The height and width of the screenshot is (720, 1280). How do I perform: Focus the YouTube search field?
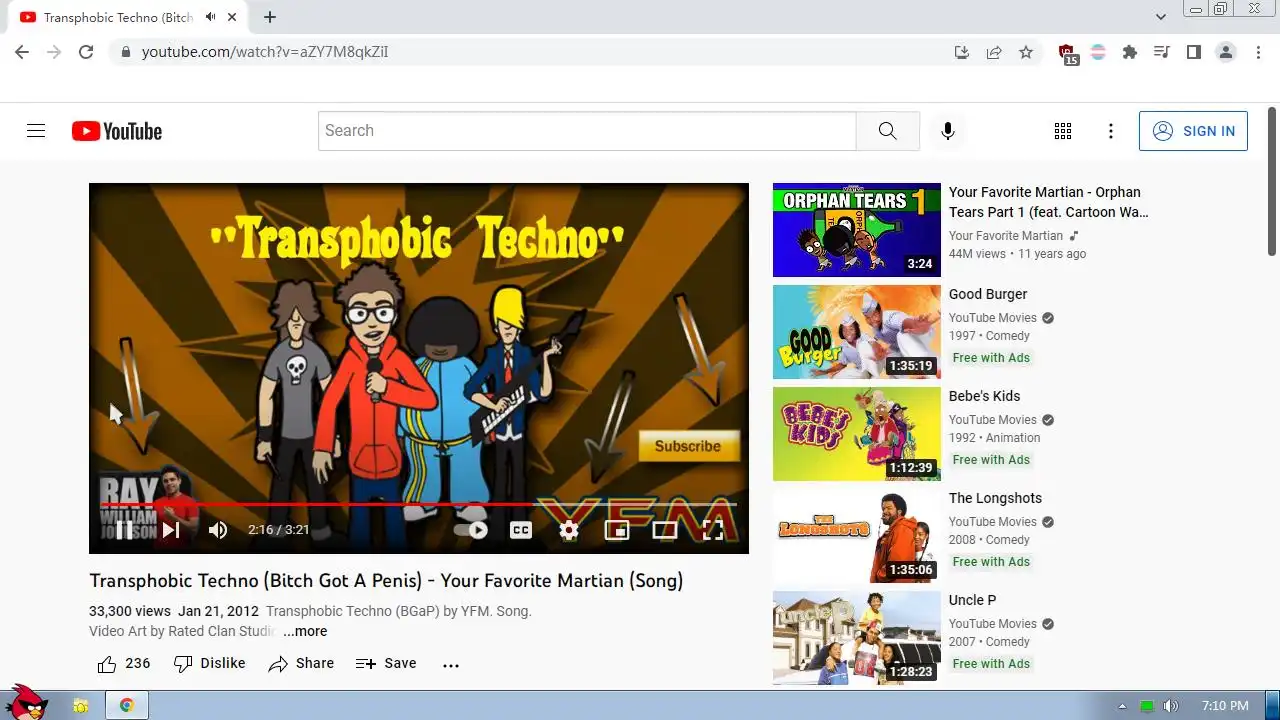[587, 131]
